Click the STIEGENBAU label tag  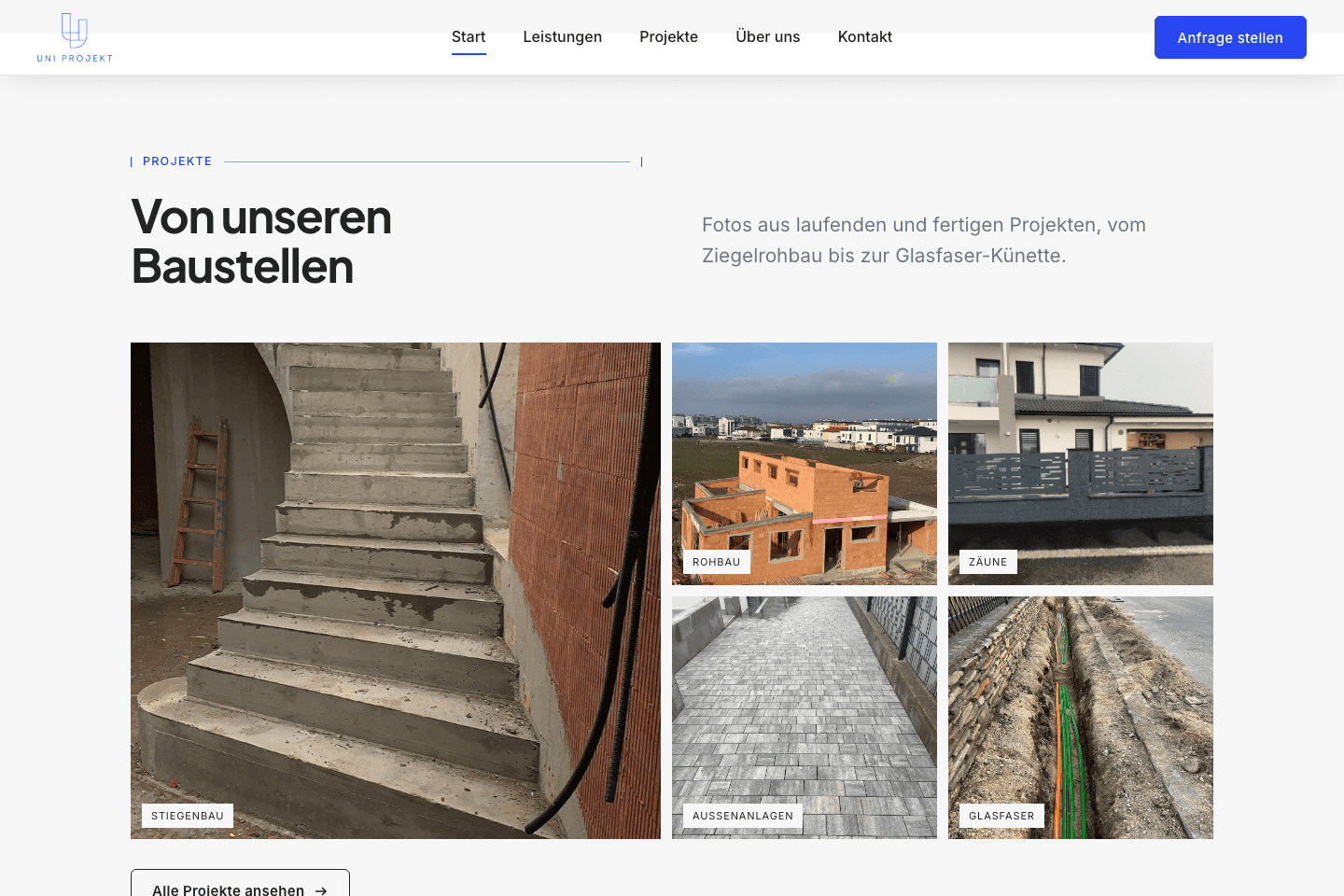click(188, 816)
